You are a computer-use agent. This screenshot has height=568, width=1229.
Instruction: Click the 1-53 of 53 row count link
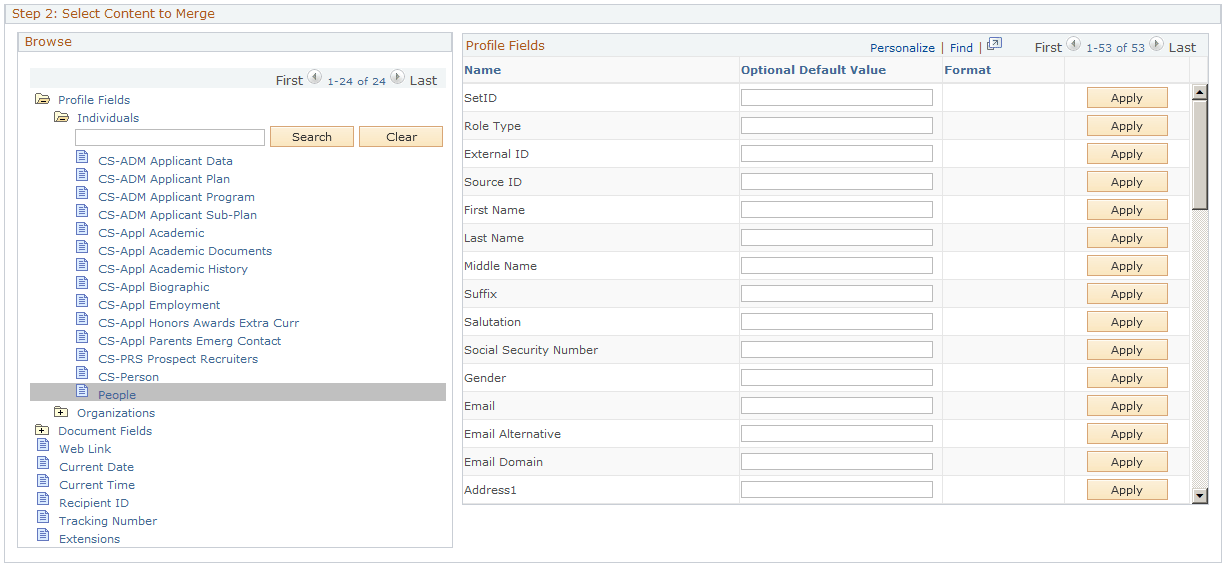[x=1115, y=48]
